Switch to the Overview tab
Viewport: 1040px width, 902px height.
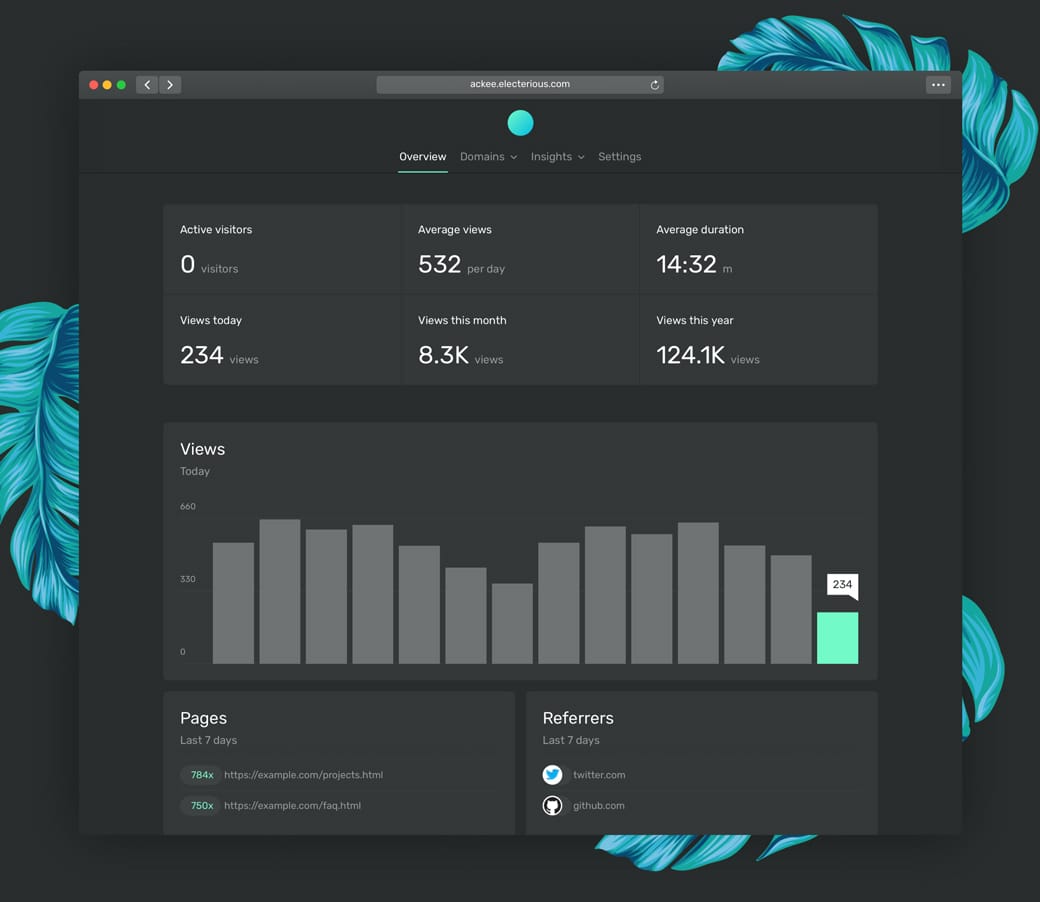point(422,157)
